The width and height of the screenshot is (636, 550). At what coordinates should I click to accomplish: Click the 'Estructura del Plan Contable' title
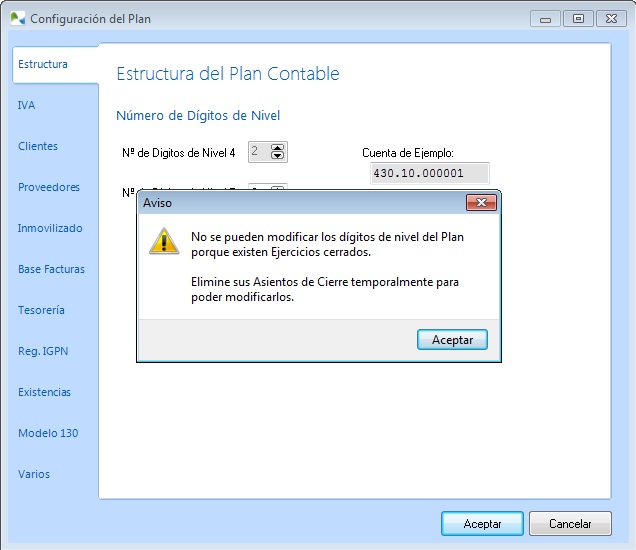click(x=228, y=74)
